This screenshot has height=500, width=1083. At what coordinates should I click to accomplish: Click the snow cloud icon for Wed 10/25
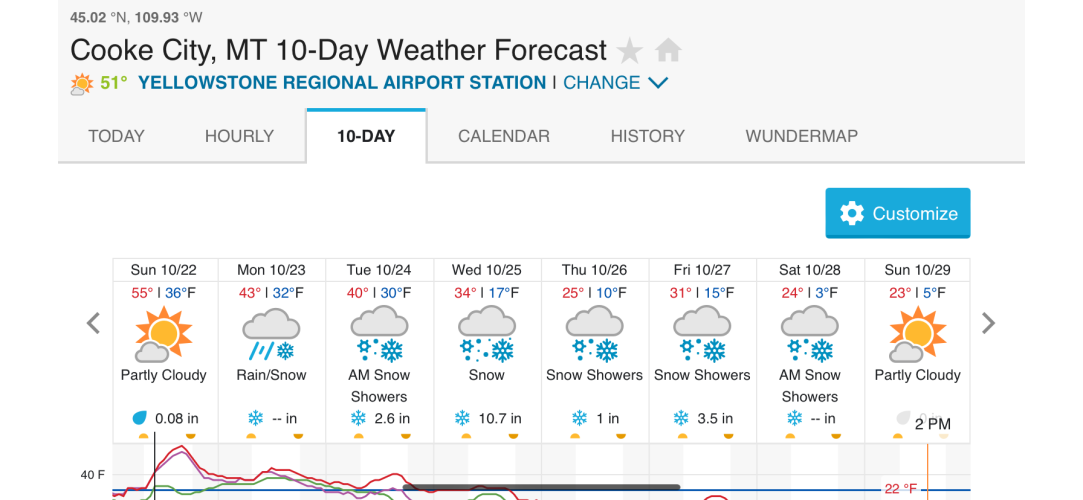pyautogui.click(x=487, y=335)
